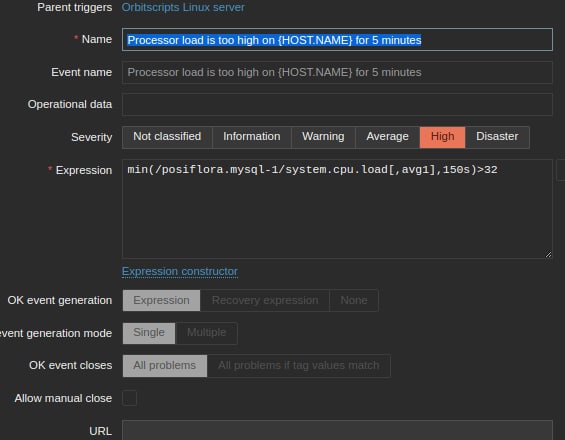Image resolution: width=565 pixels, height=440 pixels.
Task: Switch event generation mode to Multiple
Action: click(x=206, y=333)
